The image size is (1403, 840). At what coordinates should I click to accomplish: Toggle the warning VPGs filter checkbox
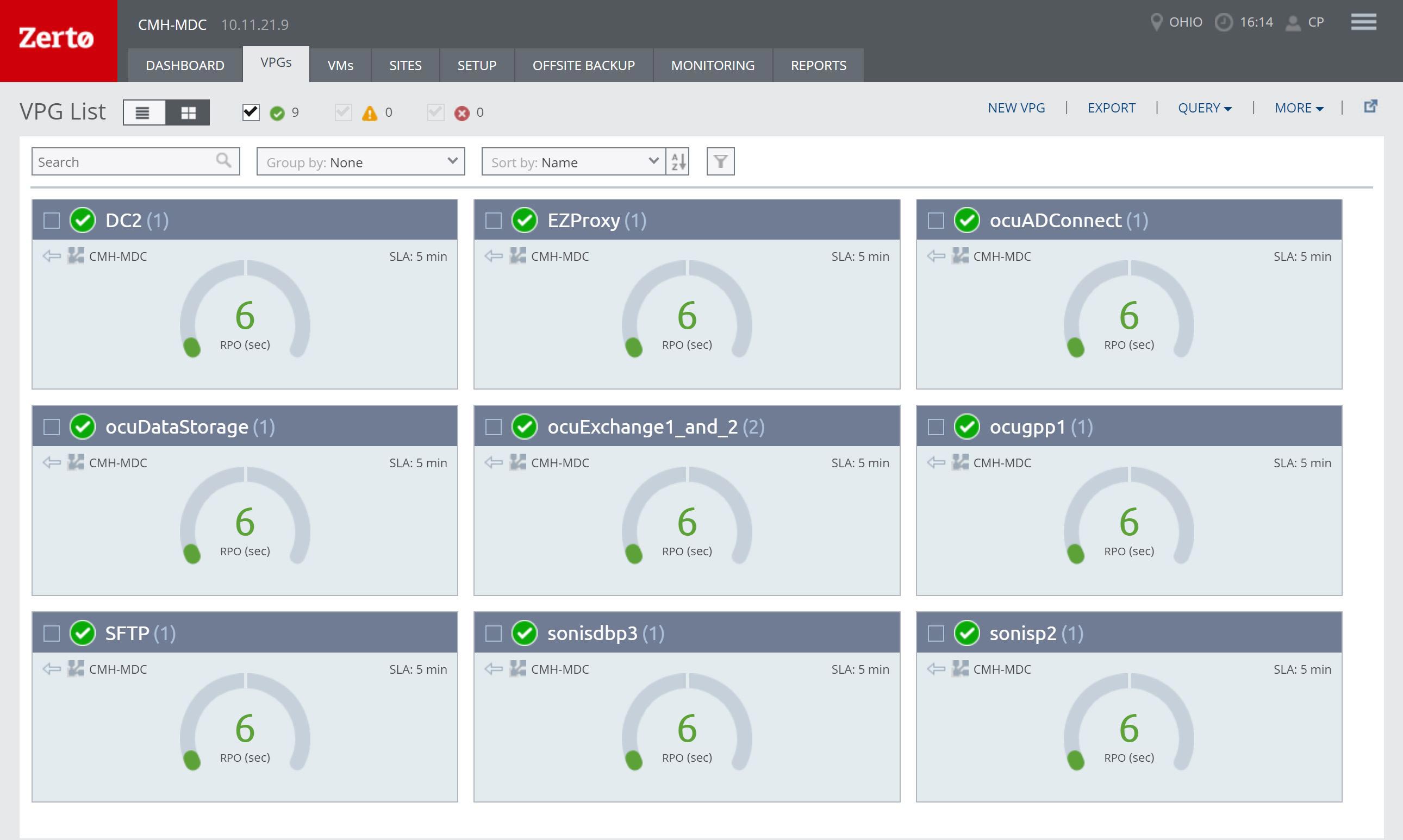343,112
